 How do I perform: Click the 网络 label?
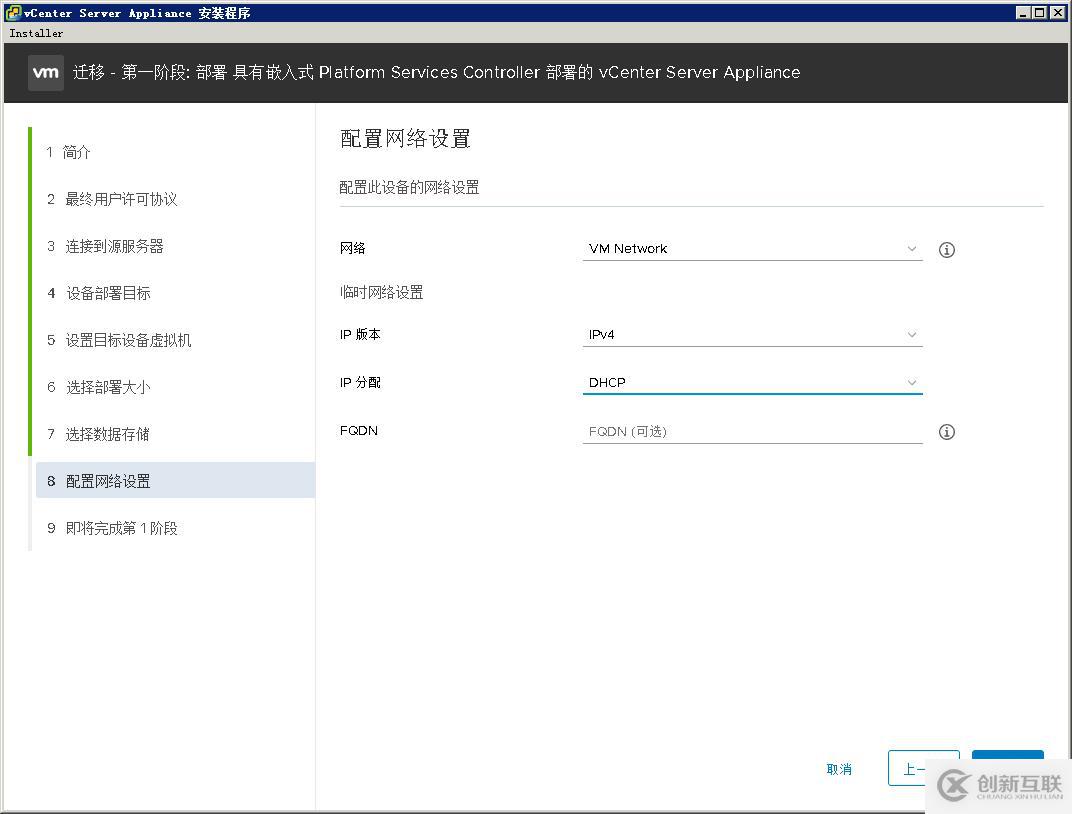coord(353,248)
